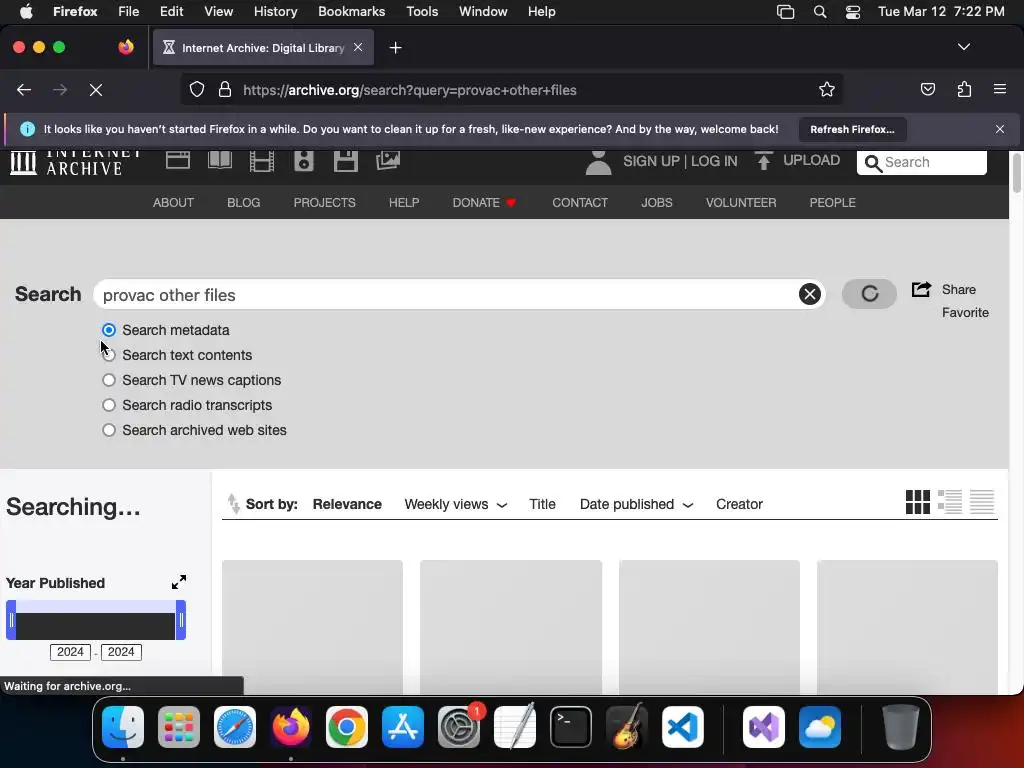Image resolution: width=1024 pixels, height=768 pixels.
Task: Open the list all tabs chevron
Action: [964, 47]
